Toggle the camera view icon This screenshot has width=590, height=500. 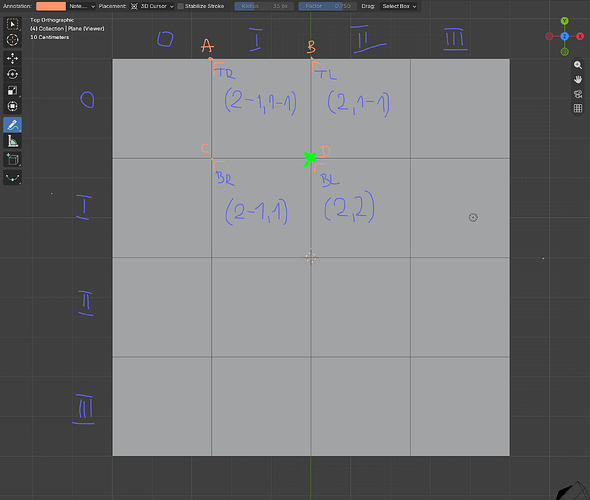click(x=578, y=94)
